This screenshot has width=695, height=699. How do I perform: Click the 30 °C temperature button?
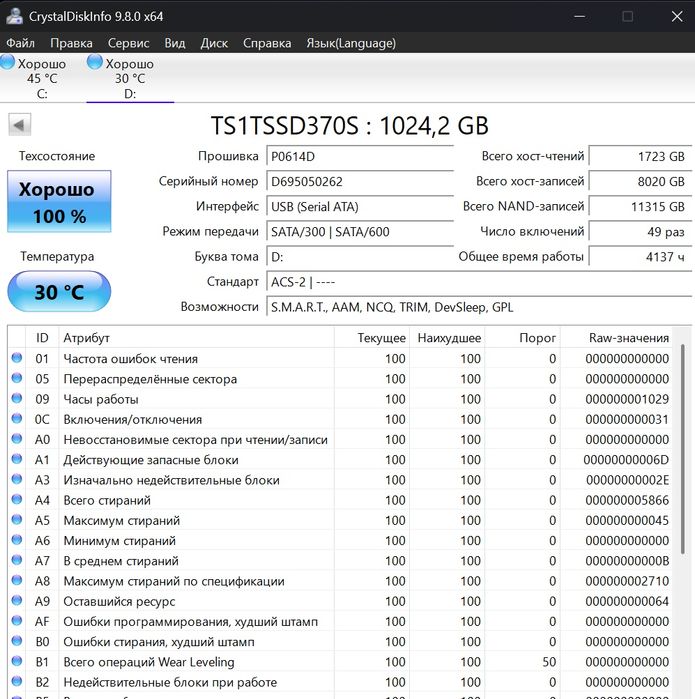tap(59, 292)
